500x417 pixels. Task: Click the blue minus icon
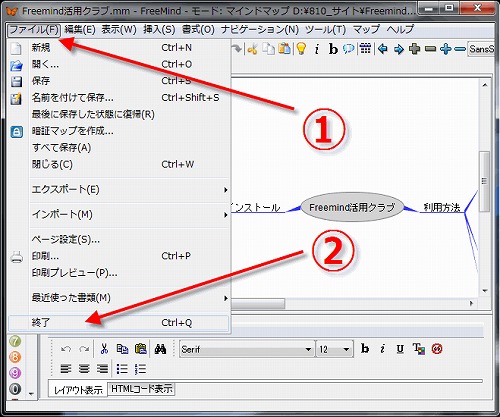[x=460, y=49]
